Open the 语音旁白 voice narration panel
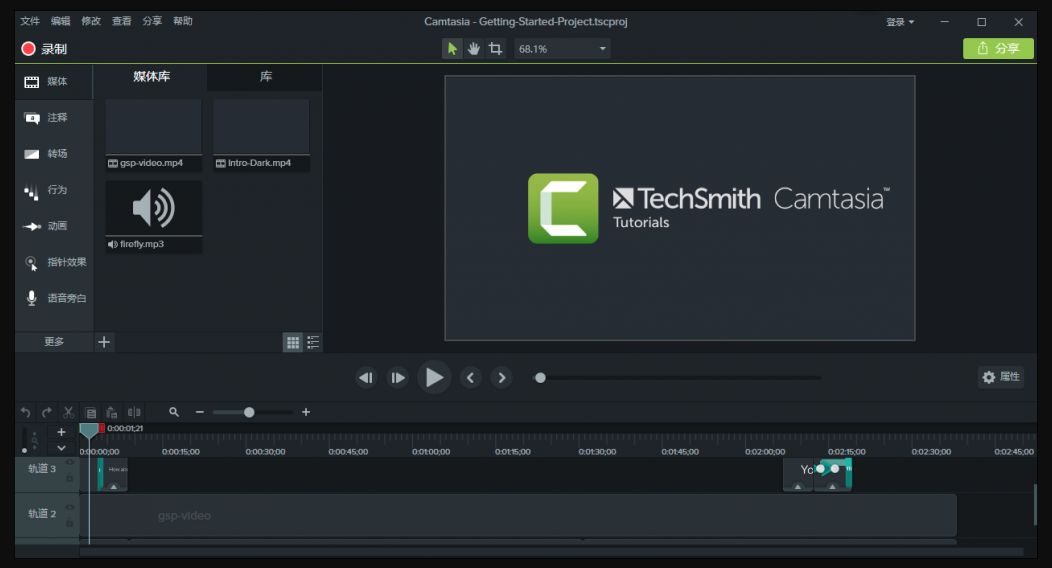This screenshot has height=568, width=1052. [x=56, y=298]
